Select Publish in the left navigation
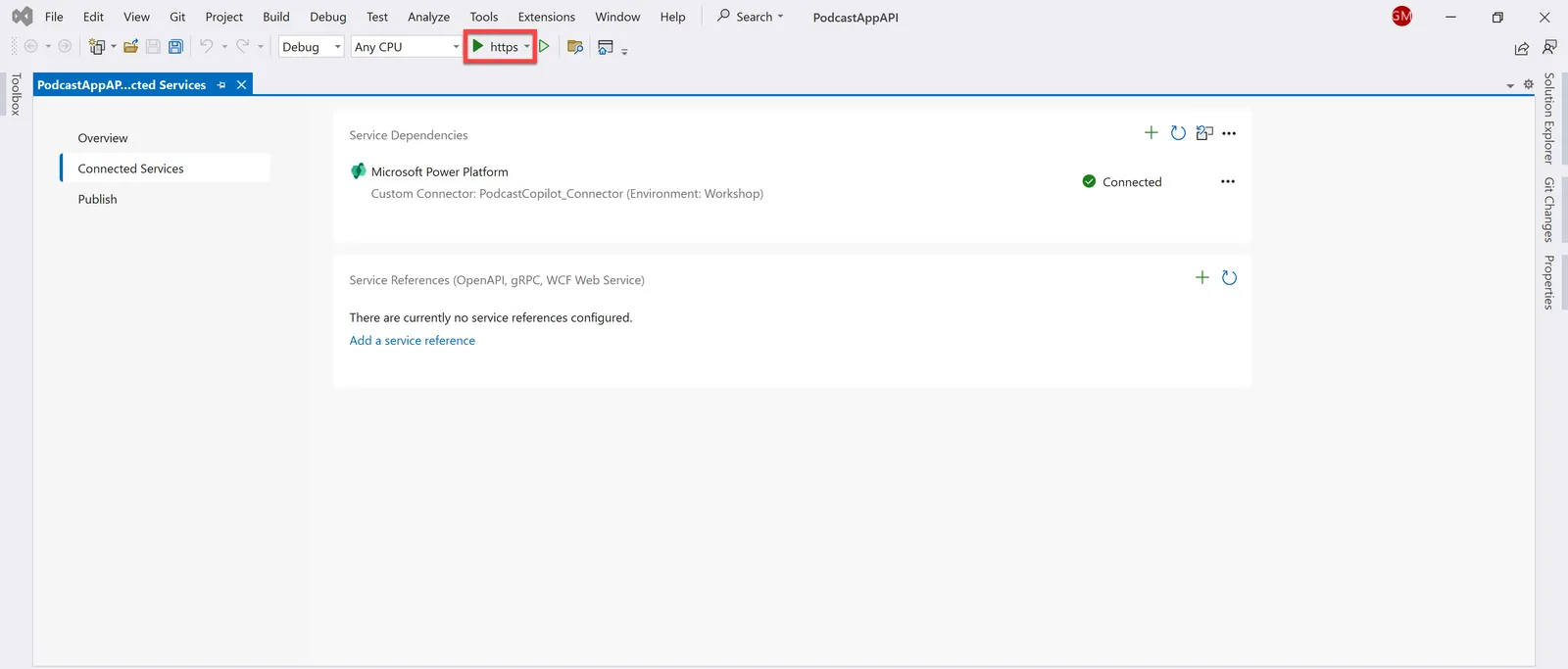Viewport: 1568px width, 669px height. coord(97,199)
